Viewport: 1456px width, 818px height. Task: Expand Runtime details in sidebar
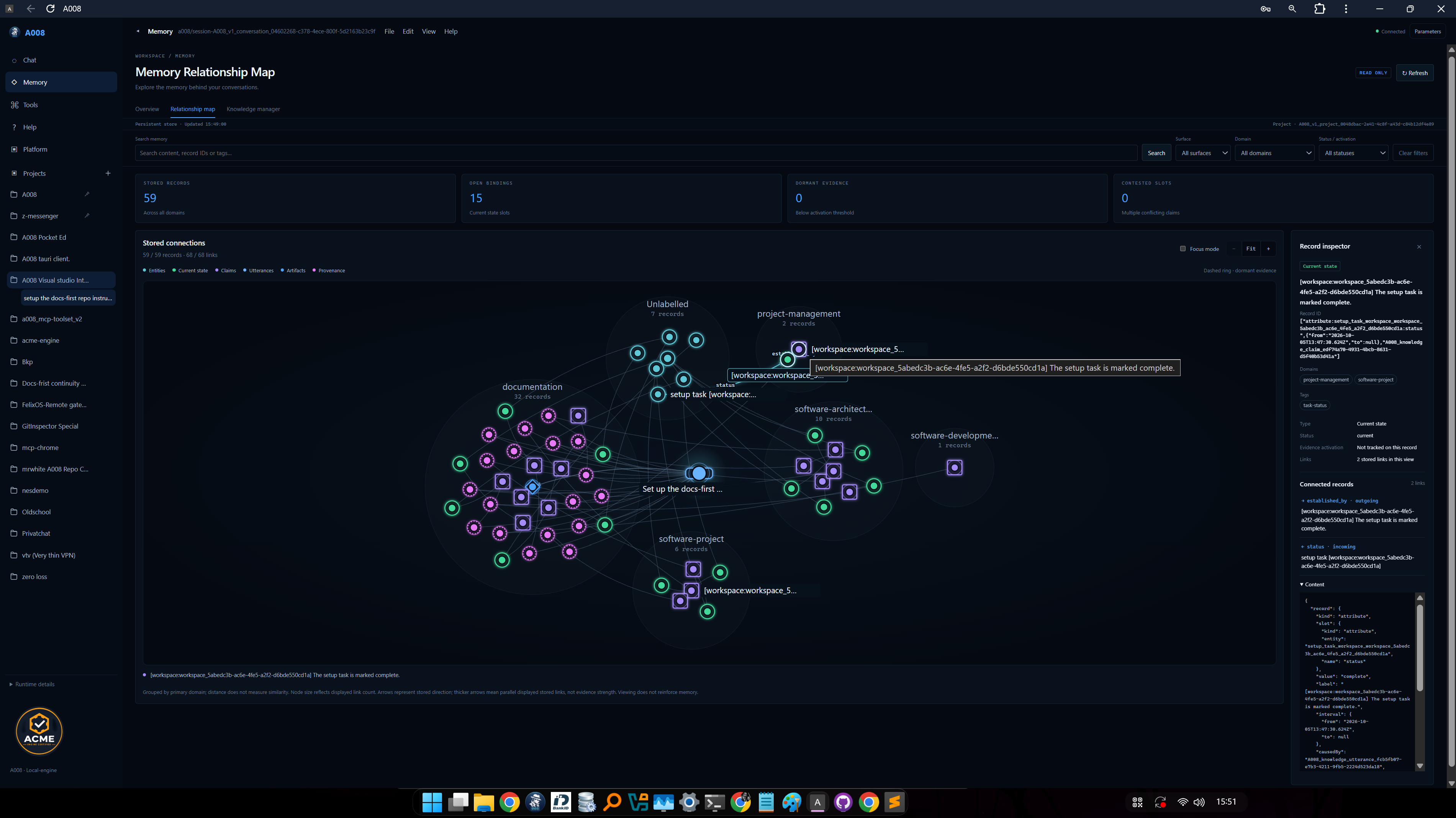(x=32, y=684)
